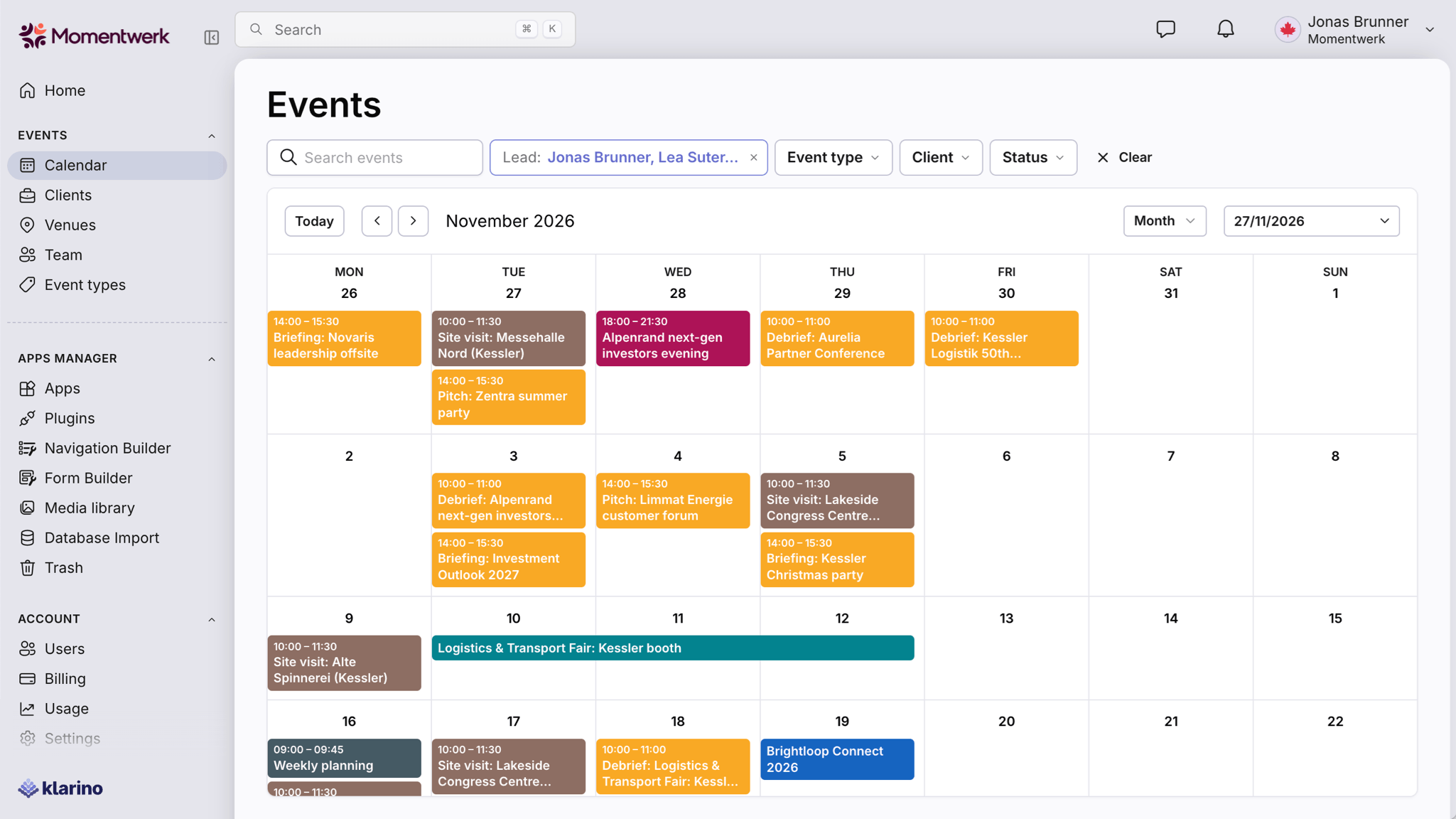The height and width of the screenshot is (819, 1456).
Task: Open the Users page
Action: (x=117, y=648)
